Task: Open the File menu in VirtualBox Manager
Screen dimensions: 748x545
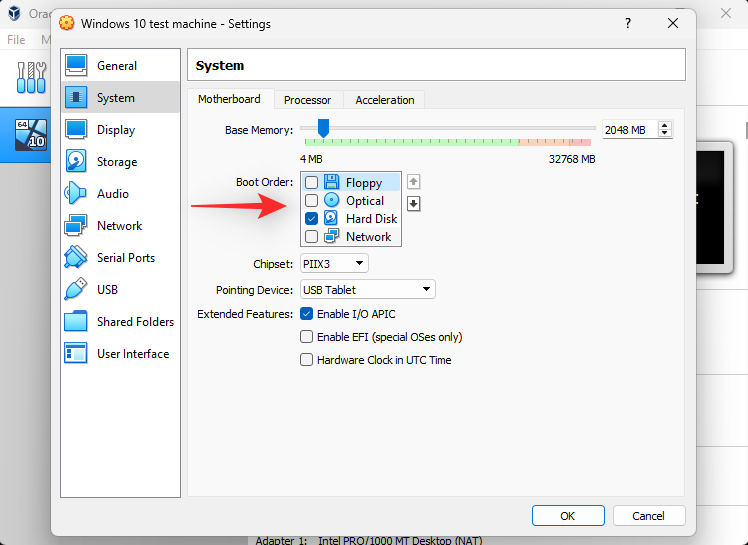Action: [x=16, y=40]
